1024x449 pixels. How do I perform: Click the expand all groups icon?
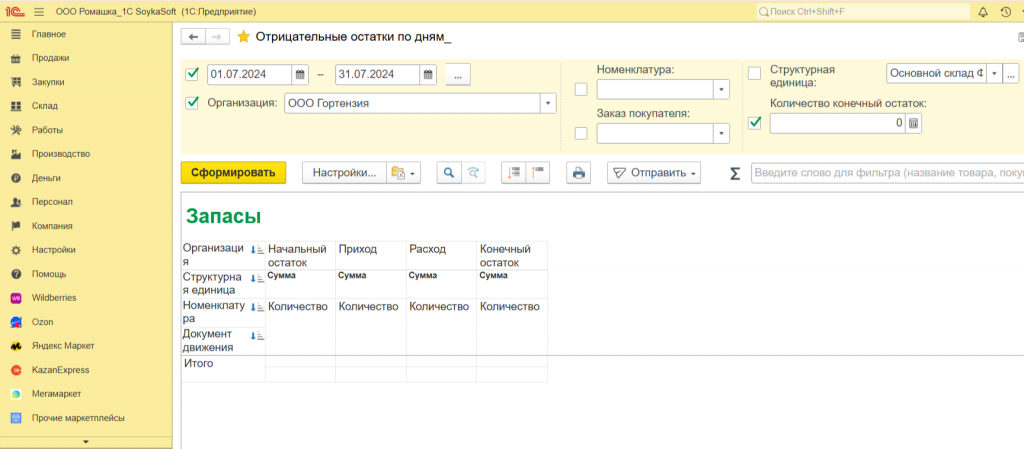514,173
